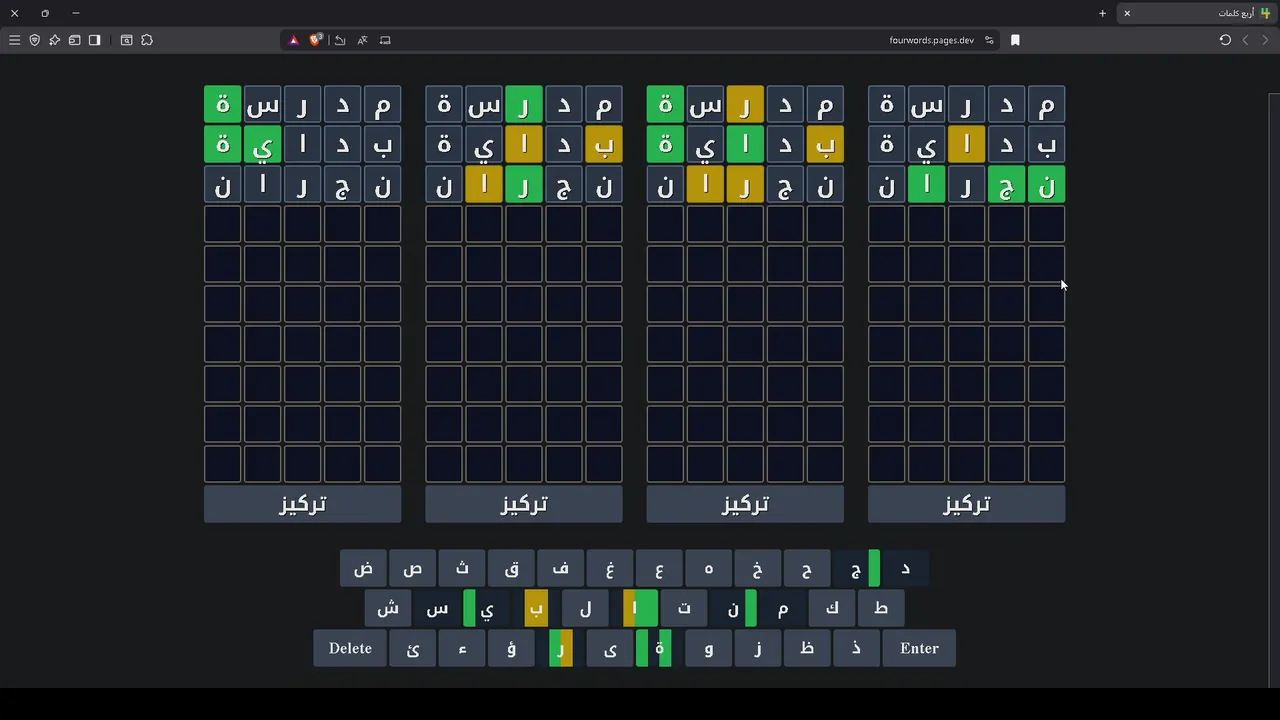The width and height of the screenshot is (1280, 720).
Task: Click the VPN shield icon
Action: [x=34, y=40]
